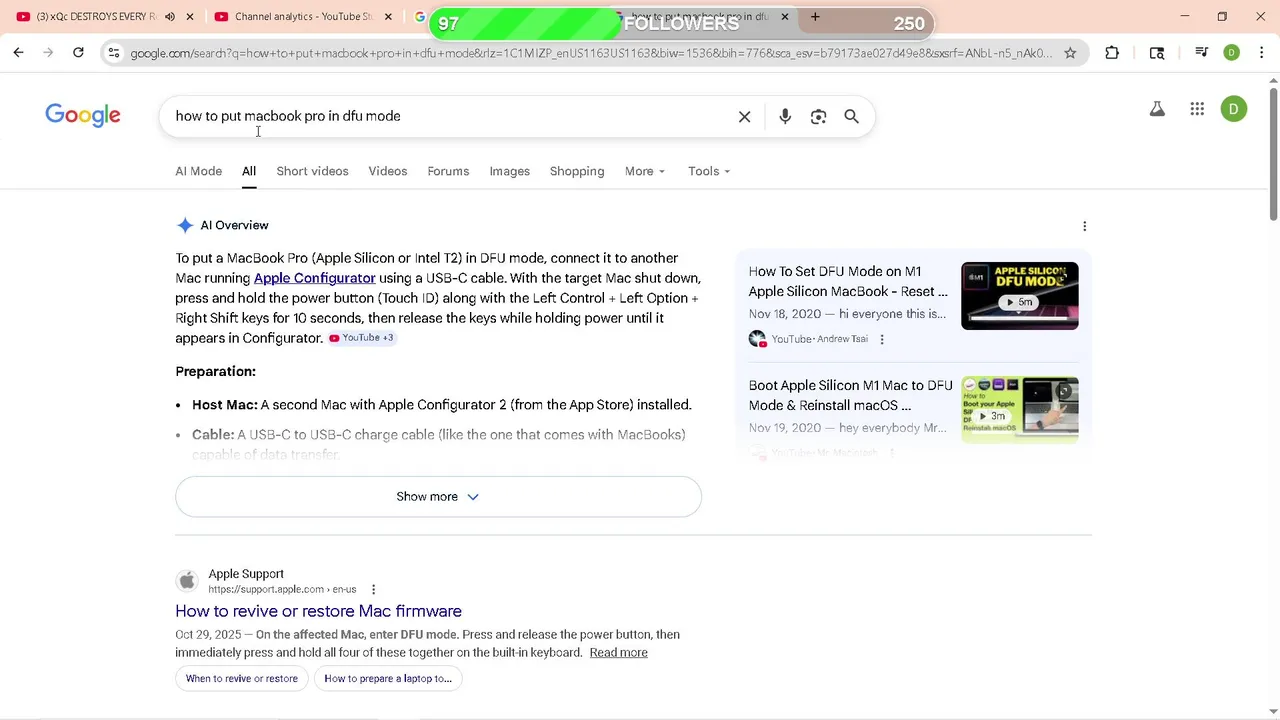Open the Chrome three-dot menu

pyautogui.click(x=1261, y=53)
